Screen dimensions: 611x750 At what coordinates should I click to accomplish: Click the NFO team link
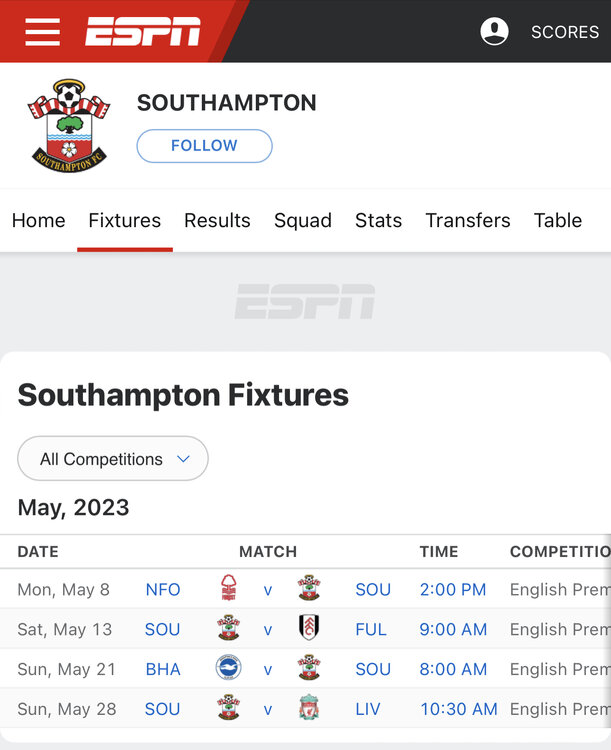[x=163, y=589]
